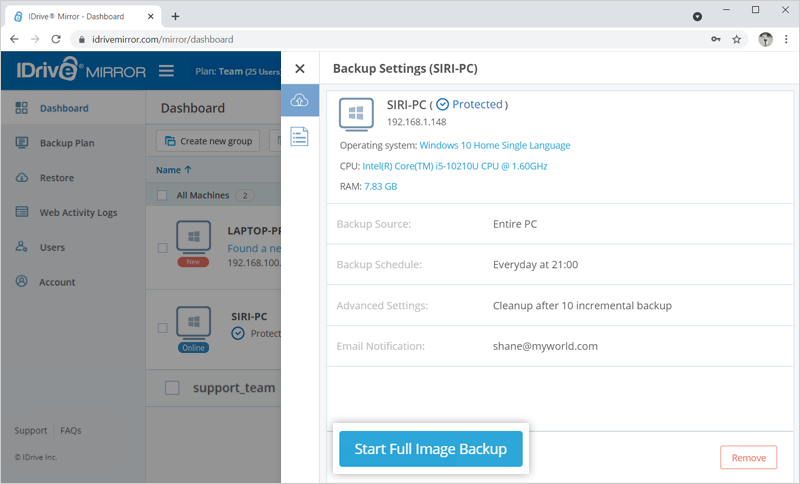
Task: Select the LAPTOP machine checkbox
Action: click(x=162, y=248)
